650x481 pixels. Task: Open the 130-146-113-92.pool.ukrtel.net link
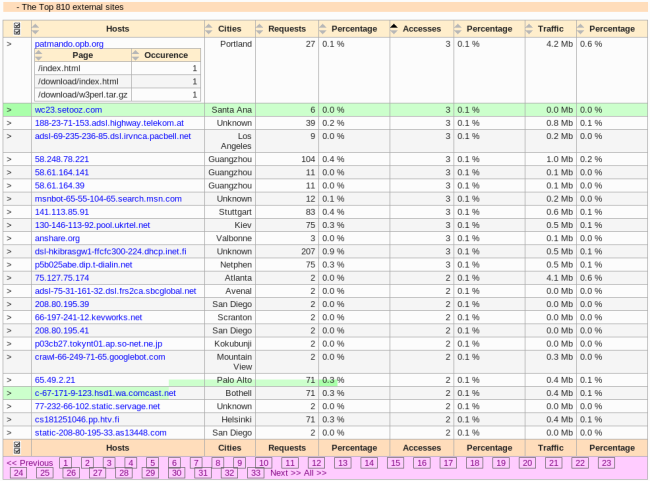pos(92,225)
